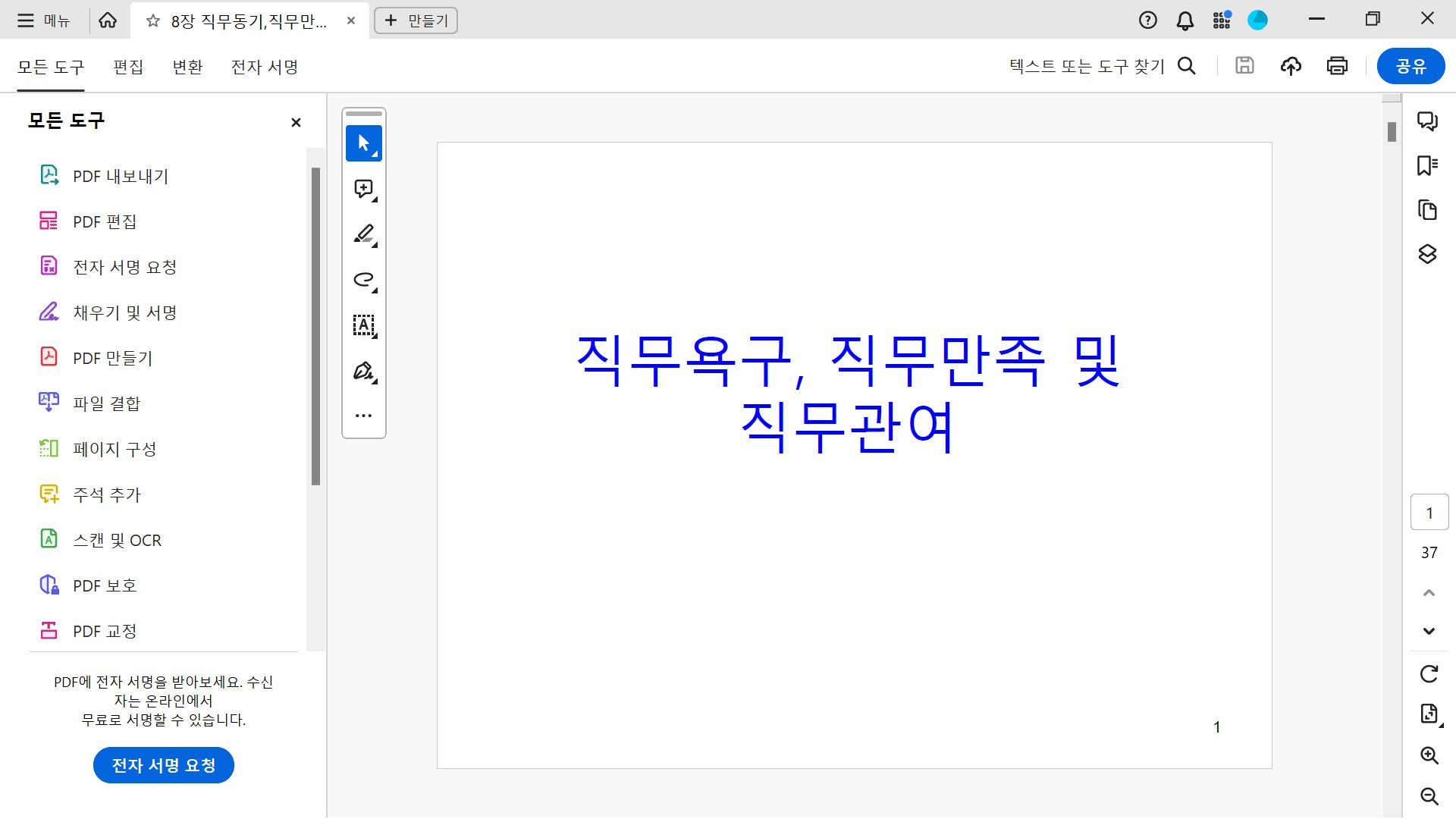Click the blue 공유 button
The width and height of the screenshot is (1456, 819).
click(1410, 66)
